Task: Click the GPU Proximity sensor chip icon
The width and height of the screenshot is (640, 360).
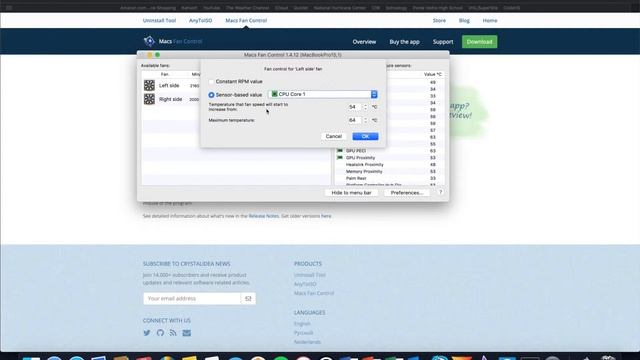Action: coord(340,158)
